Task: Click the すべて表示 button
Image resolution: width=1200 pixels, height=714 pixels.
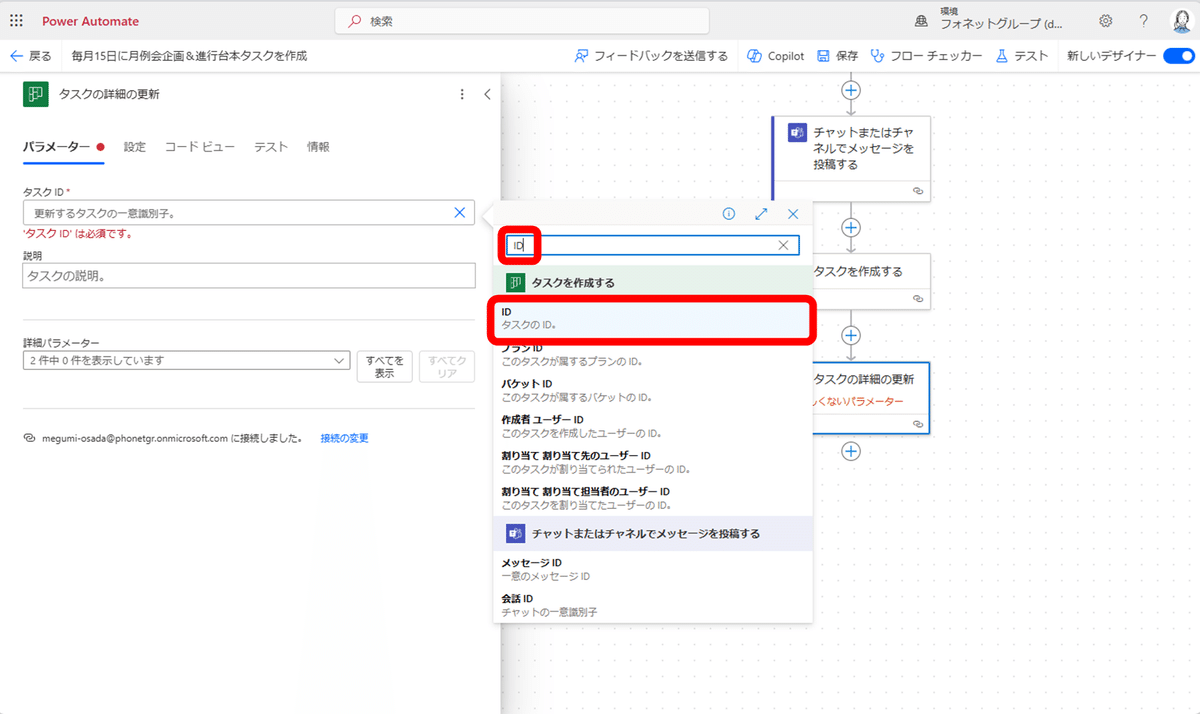Action: click(x=383, y=366)
